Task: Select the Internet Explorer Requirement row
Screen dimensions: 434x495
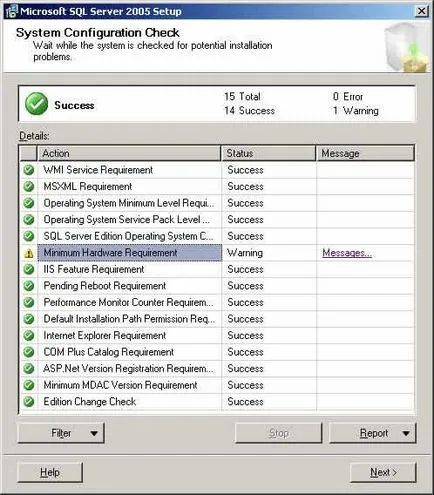Action: 217,336
